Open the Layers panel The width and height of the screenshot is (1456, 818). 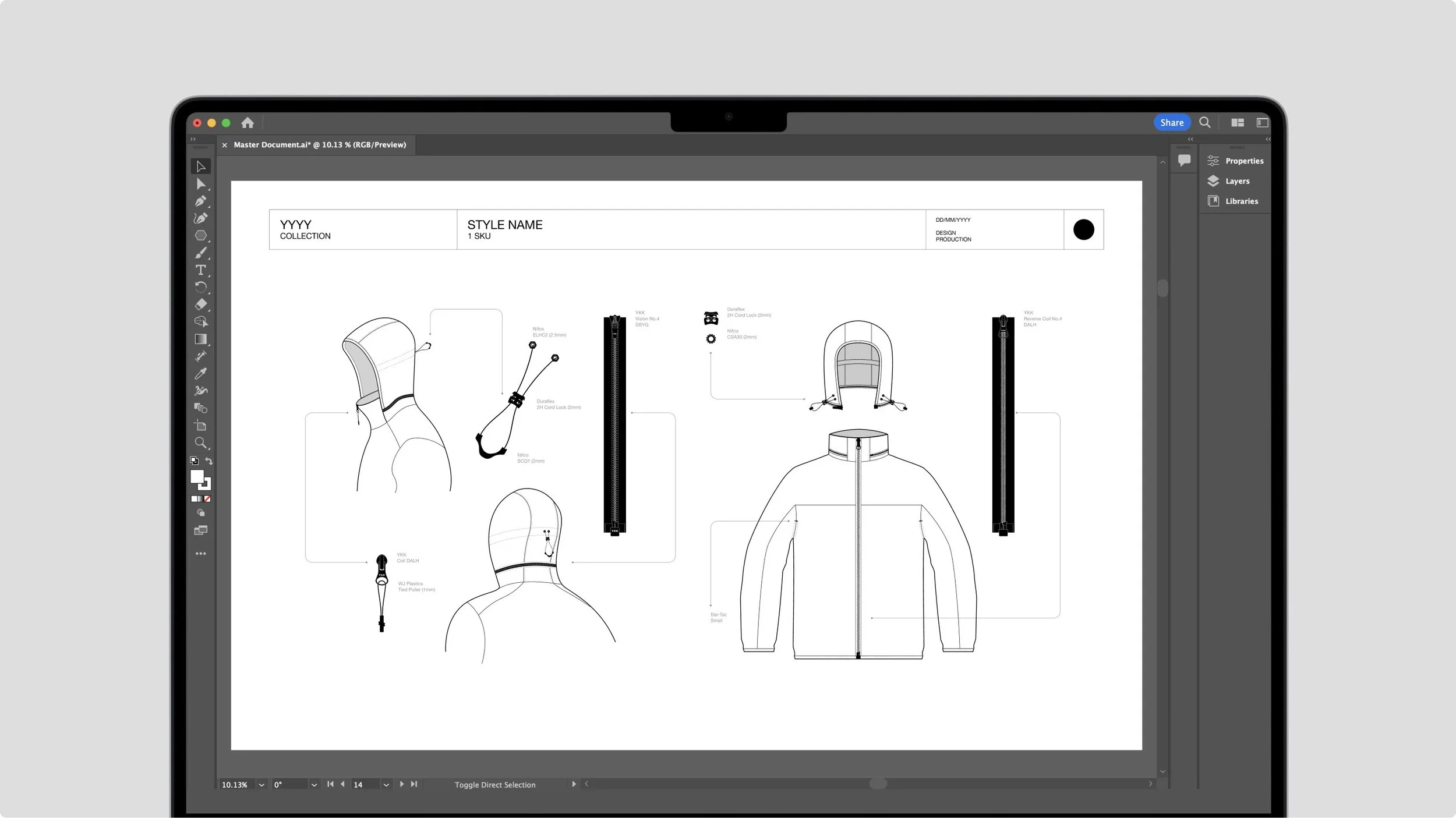(1236, 181)
